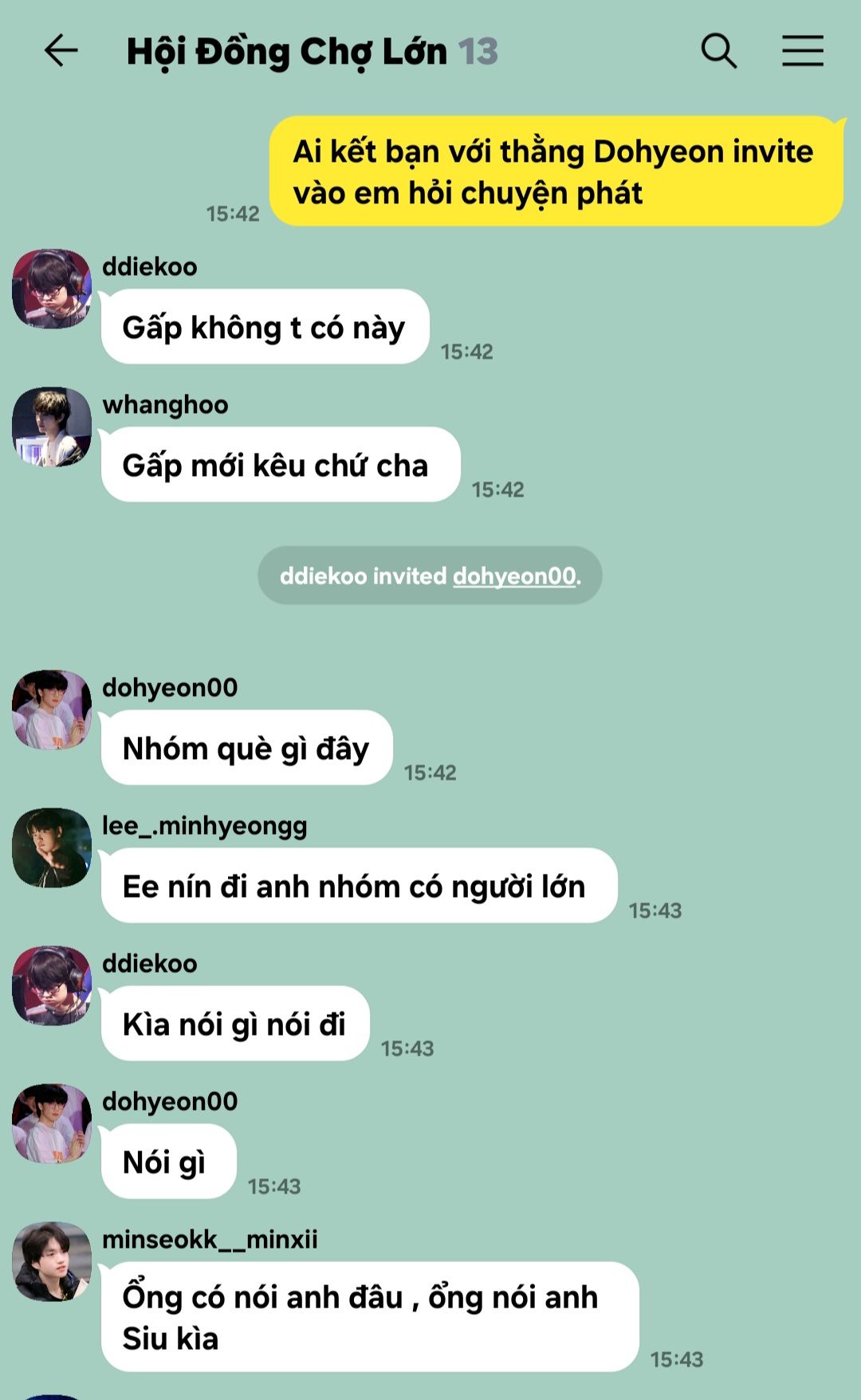Tap the chat title Hội Đồng Chợ Lớn

coord(287,52)
